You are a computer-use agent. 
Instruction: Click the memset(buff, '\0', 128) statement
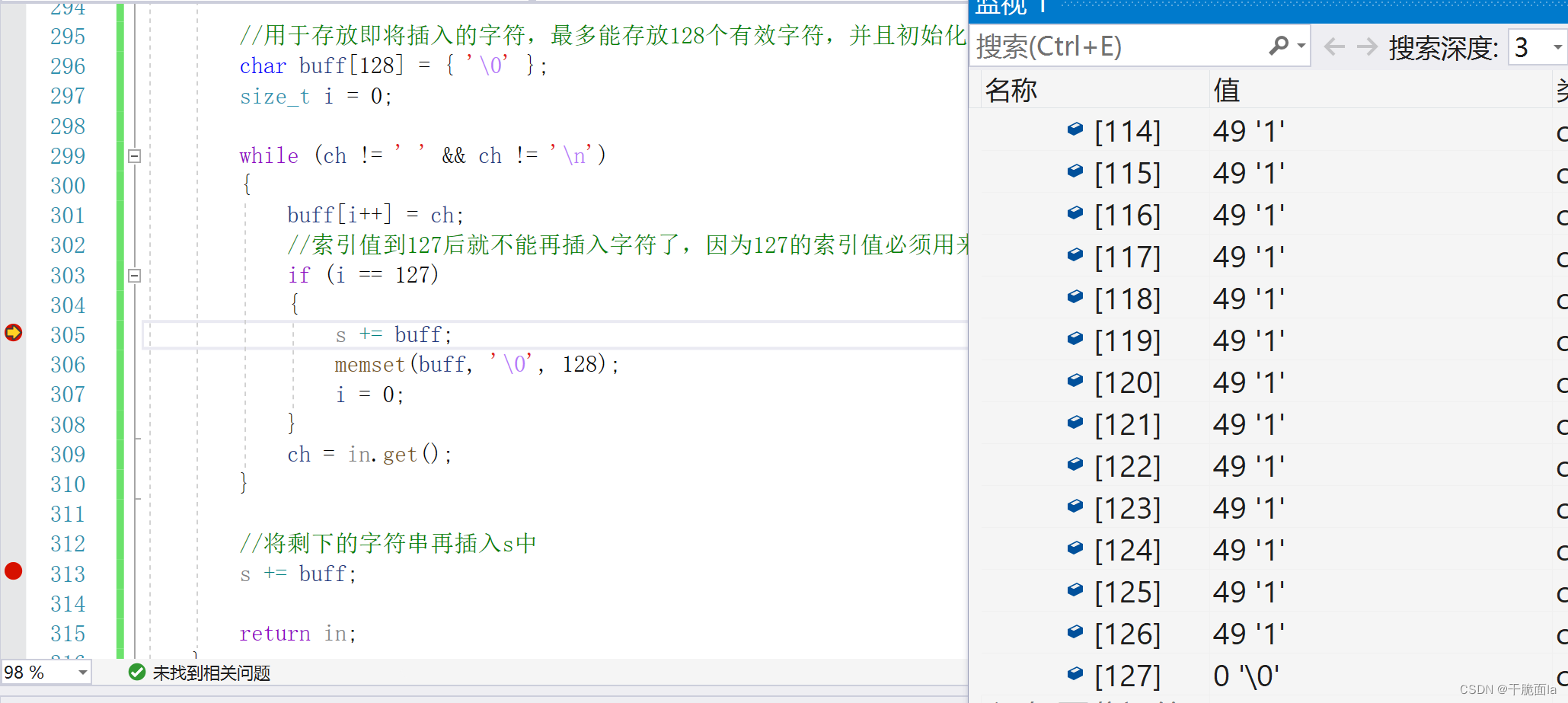point(477,365)
